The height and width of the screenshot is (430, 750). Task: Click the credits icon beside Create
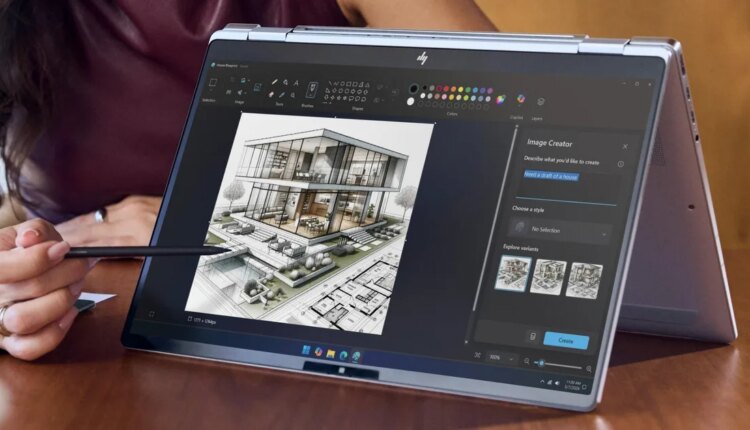[532, 337]
